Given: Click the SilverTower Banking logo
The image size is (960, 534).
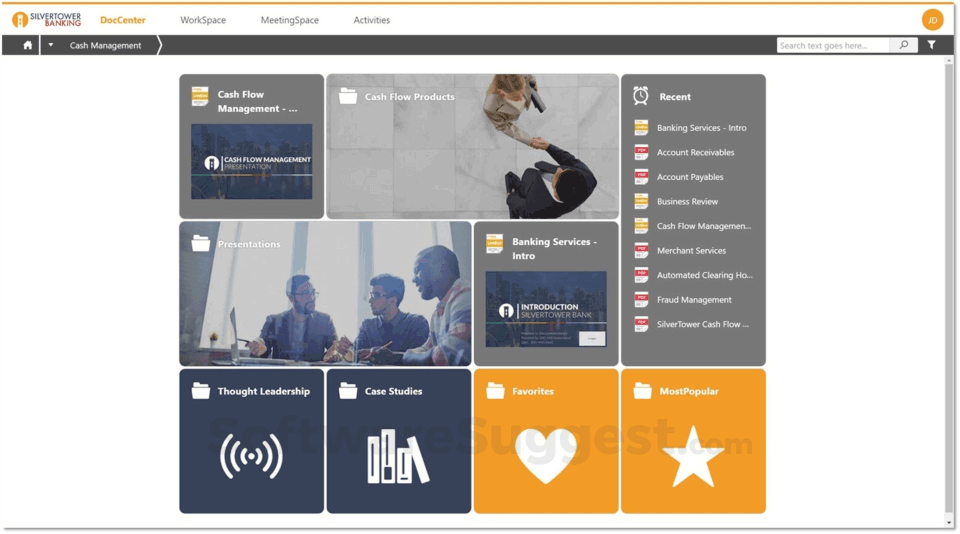Looking at the screenshot, I should [47, 20].
